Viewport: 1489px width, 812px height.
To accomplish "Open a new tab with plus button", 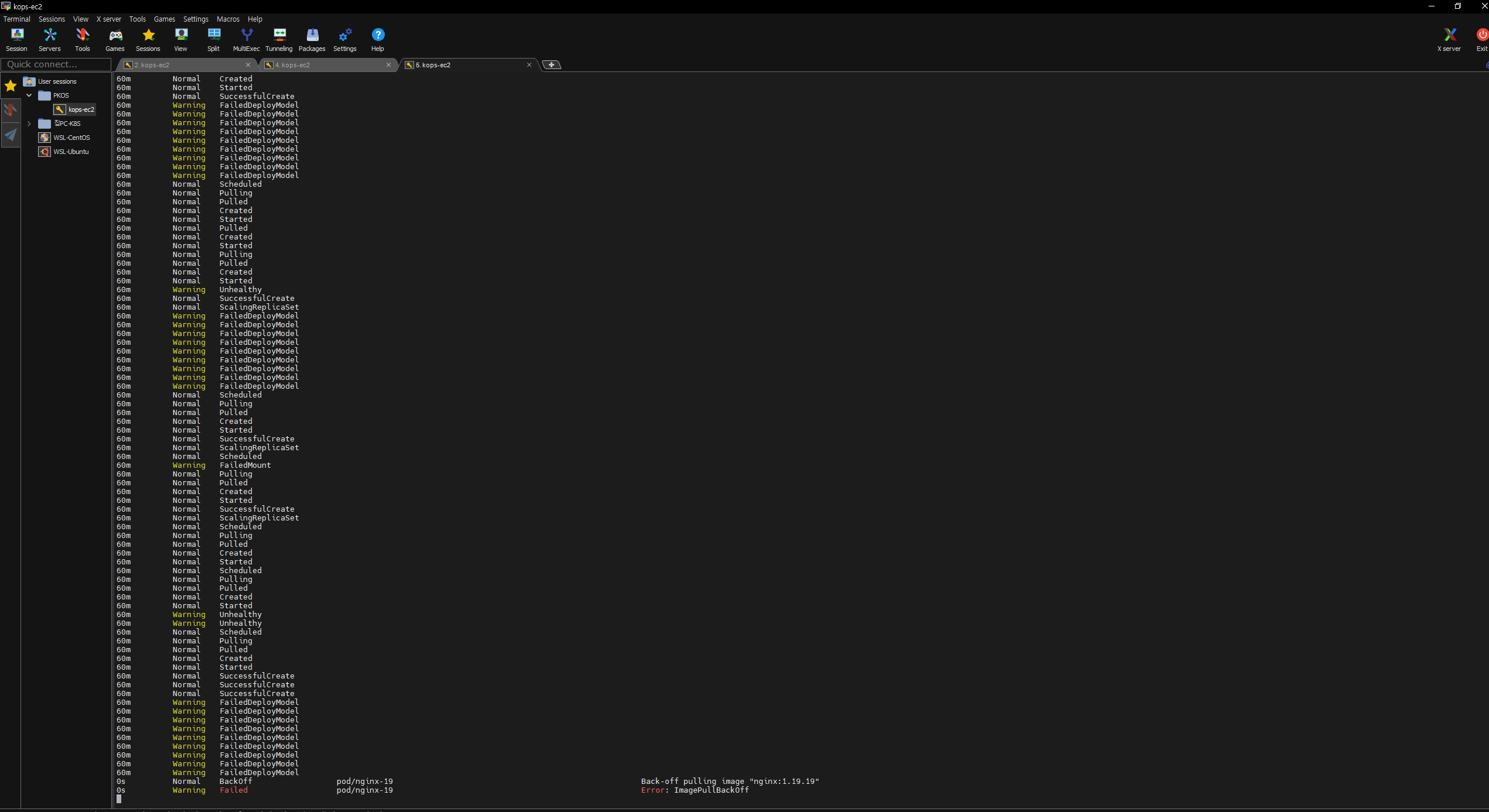I will click(x=551, y=65).
